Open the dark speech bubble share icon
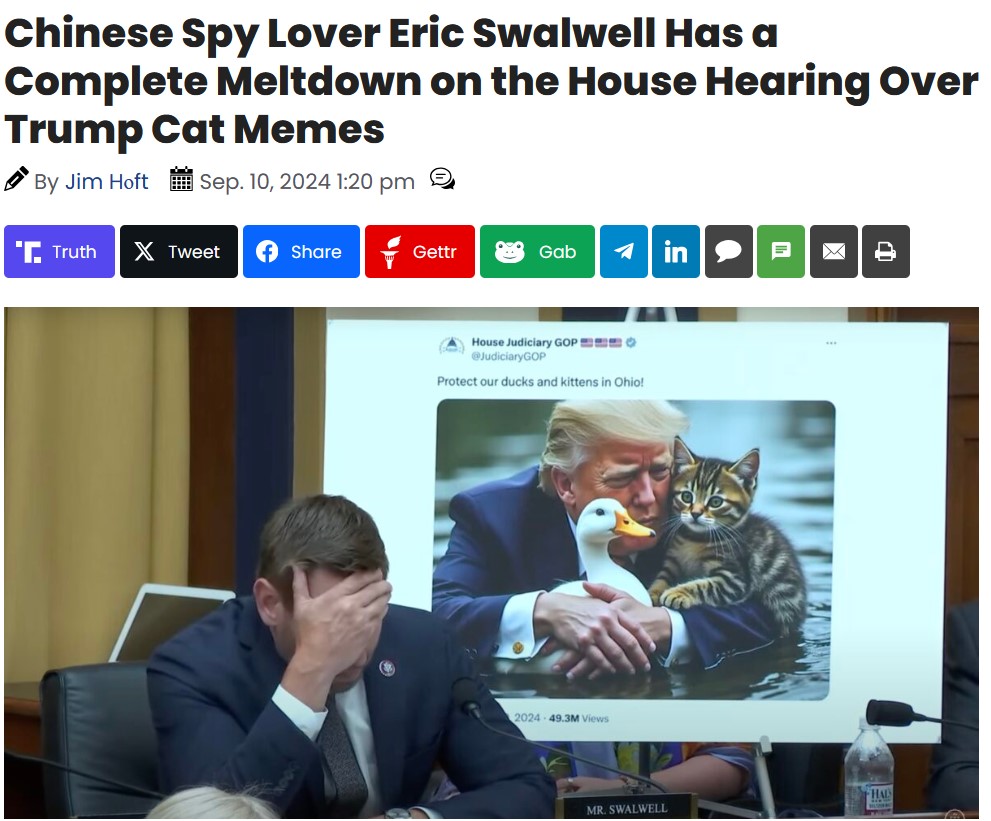The height and width of the screenshot is (821, 991). (x=729, y=252)
